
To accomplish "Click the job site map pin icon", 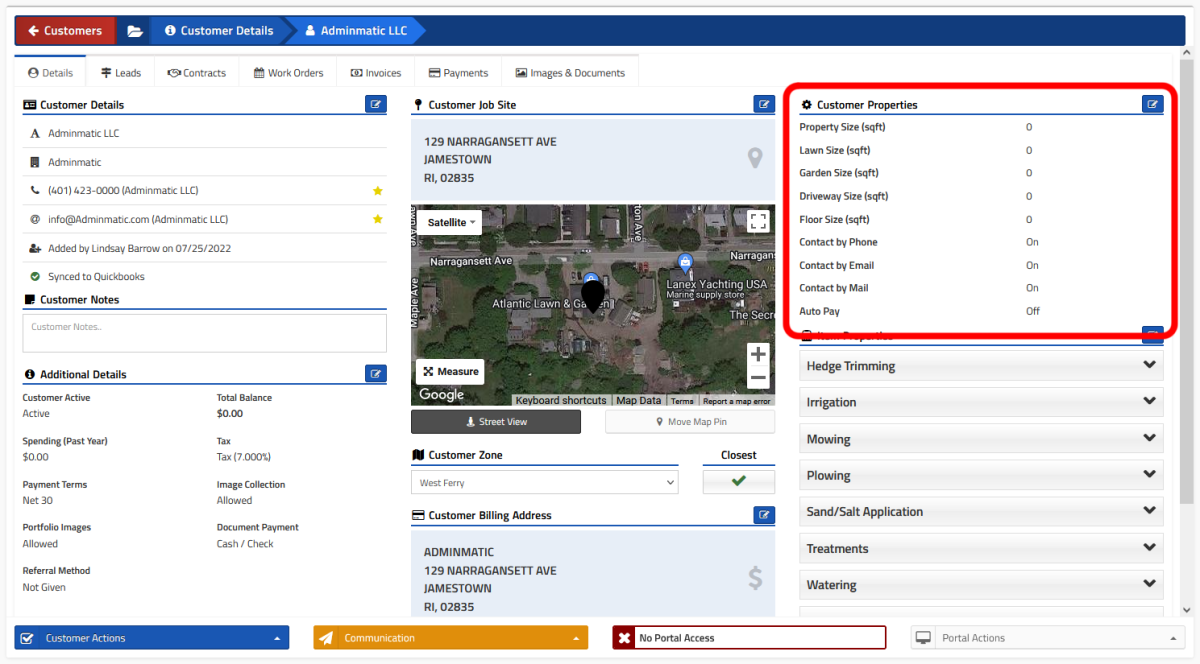I will click(x=755, y=158).
